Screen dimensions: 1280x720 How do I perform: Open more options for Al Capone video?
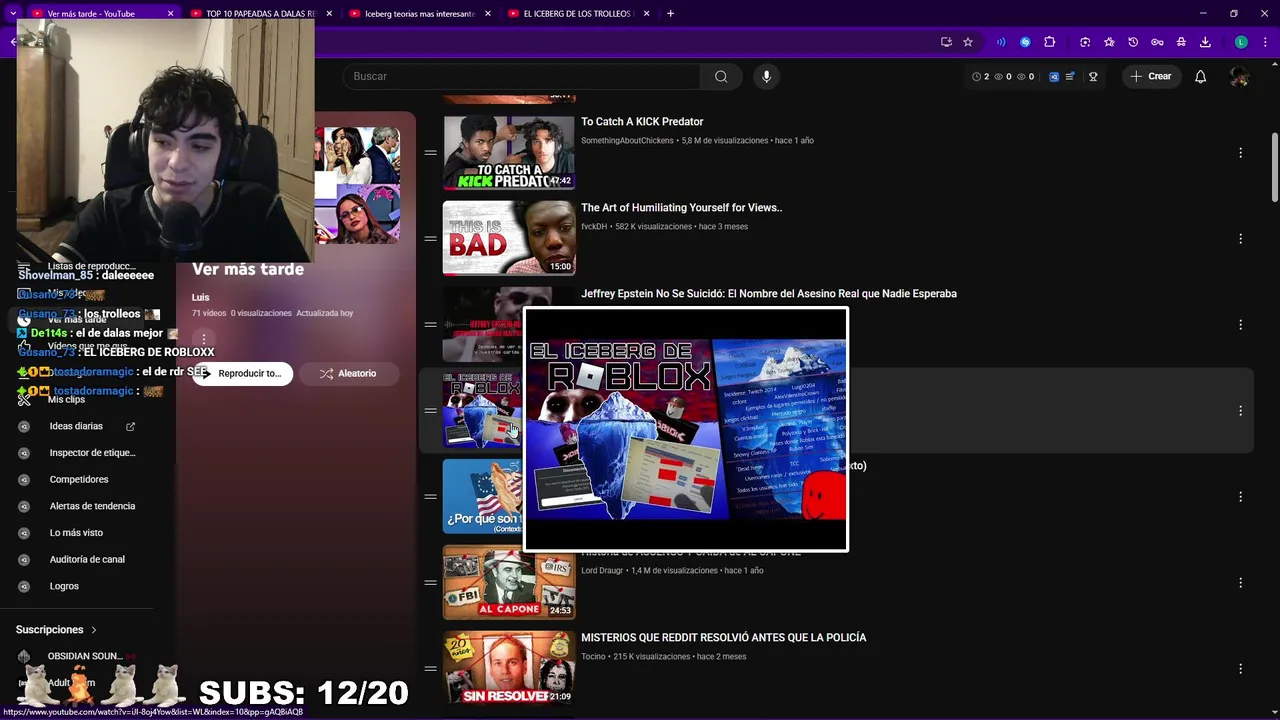tap(1240, 583)
